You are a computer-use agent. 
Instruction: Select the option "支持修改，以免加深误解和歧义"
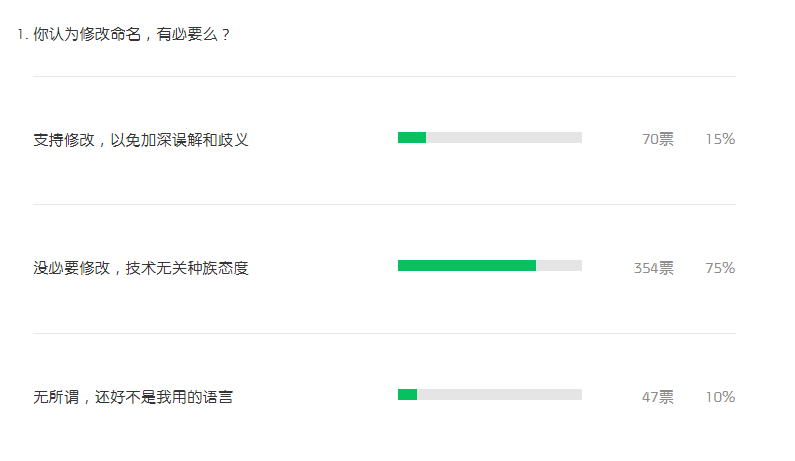point(141,140)
